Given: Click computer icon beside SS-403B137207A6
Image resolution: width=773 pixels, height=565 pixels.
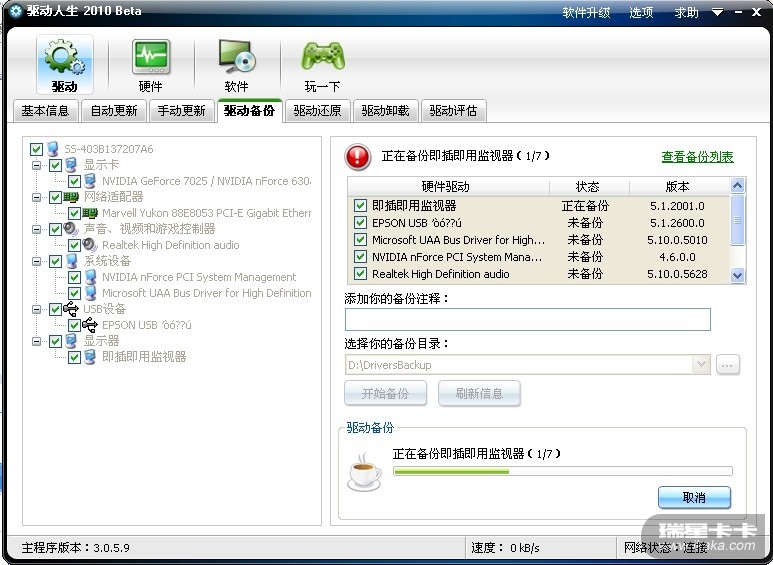Looking at the screenshot, I should click(53, 149).
